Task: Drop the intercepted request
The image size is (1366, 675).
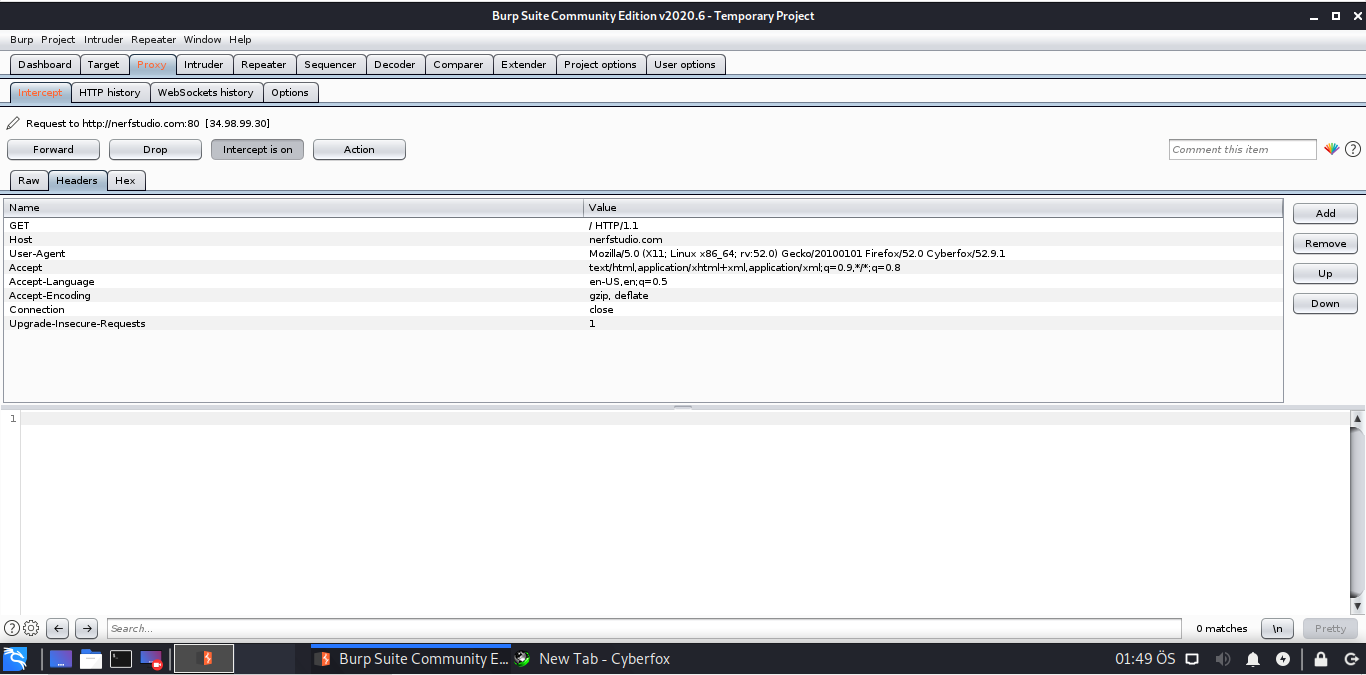Action: click(155, 149)
